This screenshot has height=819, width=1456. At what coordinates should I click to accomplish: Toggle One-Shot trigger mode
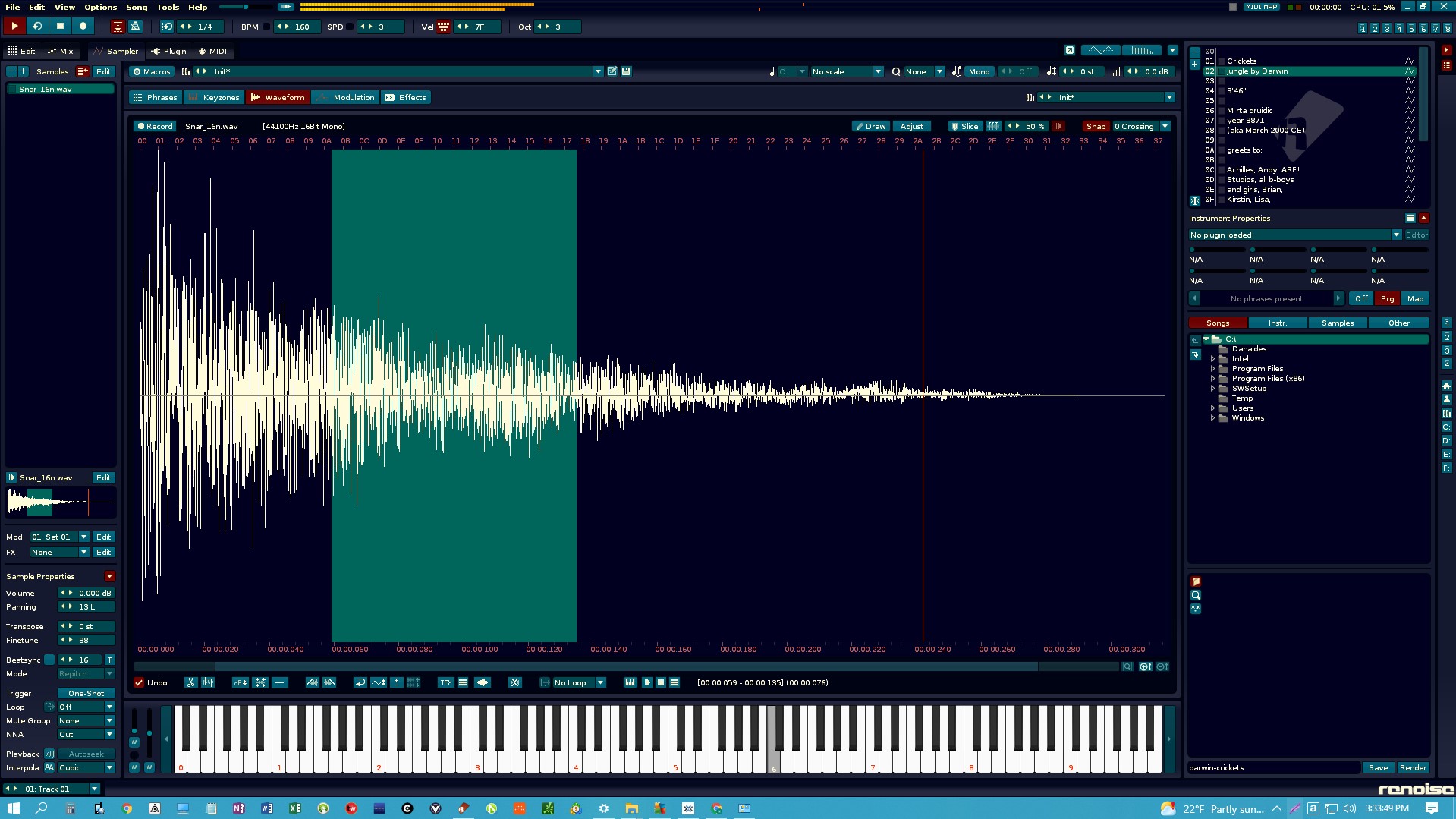(x=86, y=693)
